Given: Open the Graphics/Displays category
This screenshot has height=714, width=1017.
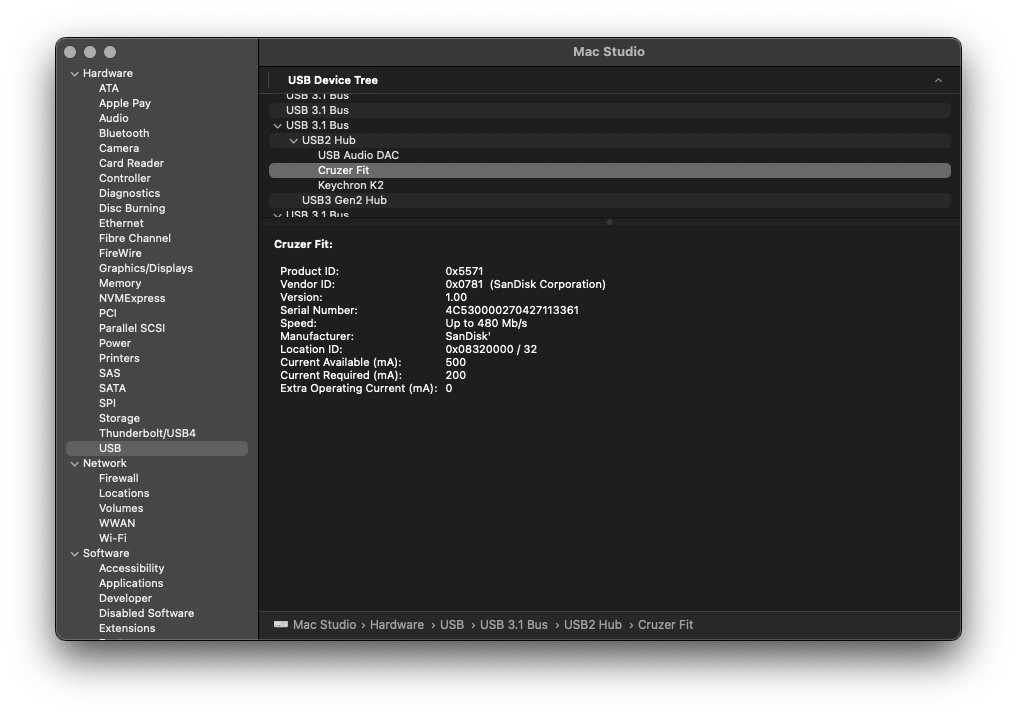Looking at the screenshot, I should tap(144, 267).
